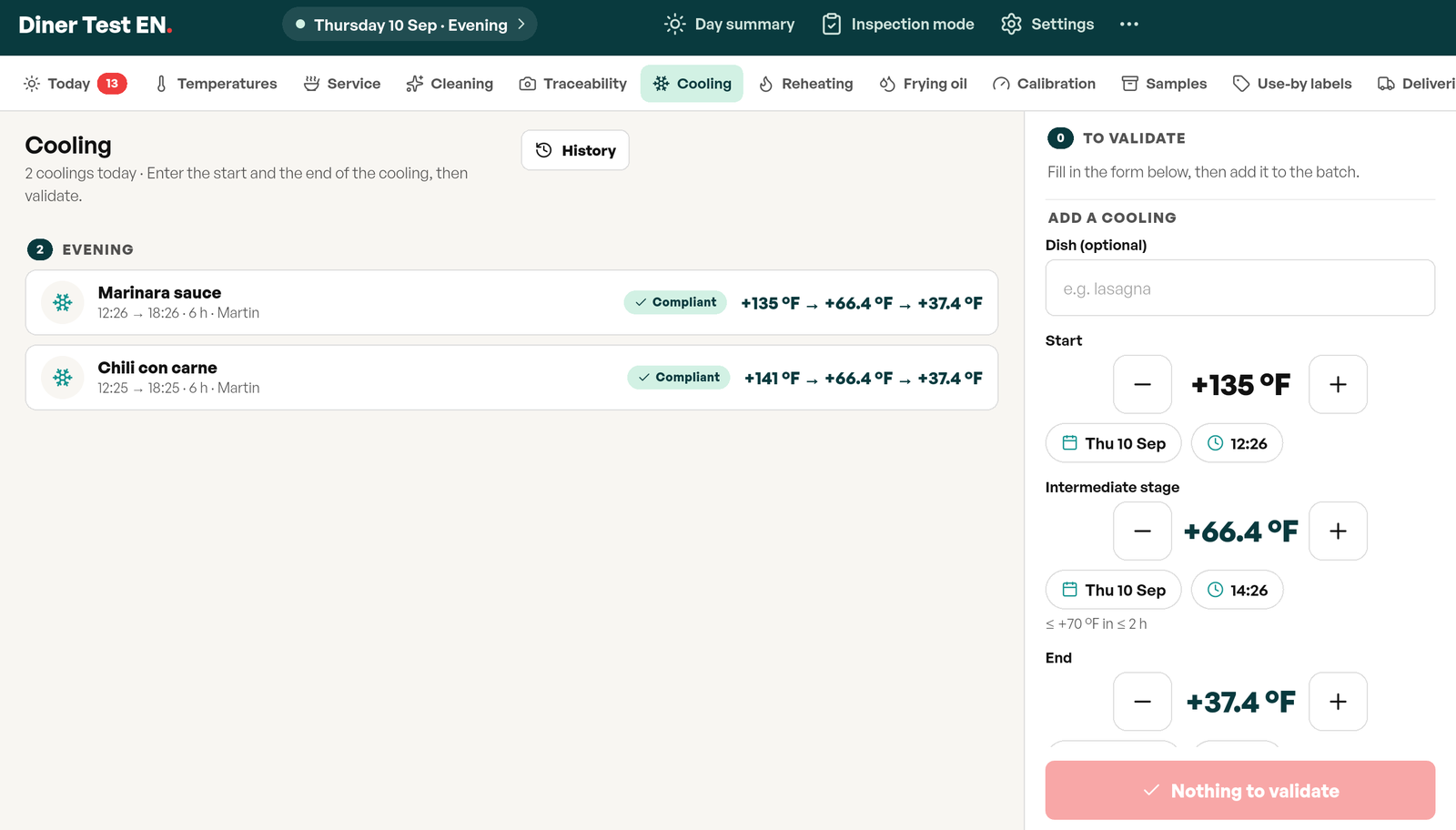Viewport: 1456px width, 830px height.
Task: Go to the Cleaning tab
Action: coord(450,84)
